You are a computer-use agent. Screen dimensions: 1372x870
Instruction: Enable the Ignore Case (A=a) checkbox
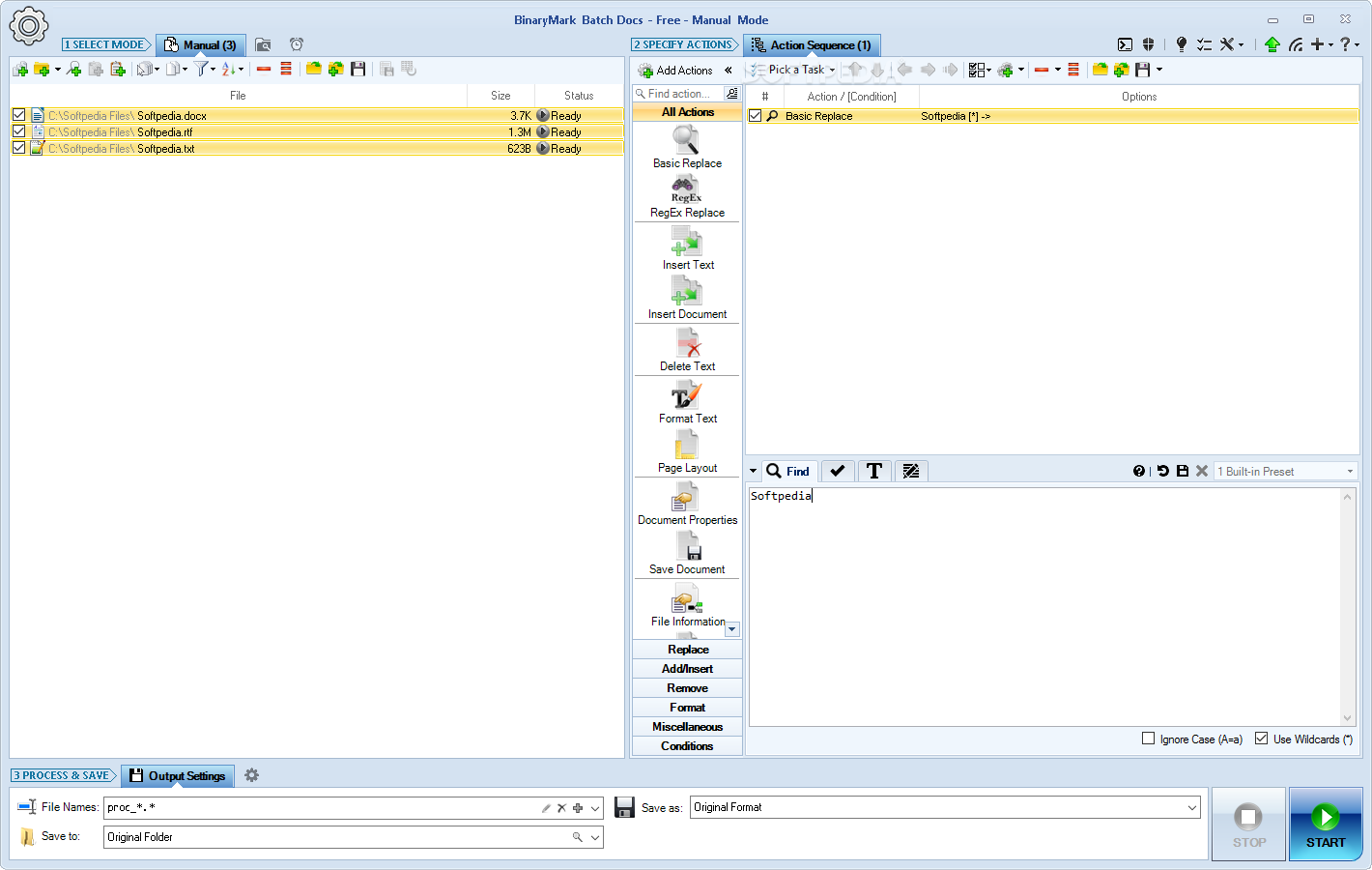click(1148, 739)
